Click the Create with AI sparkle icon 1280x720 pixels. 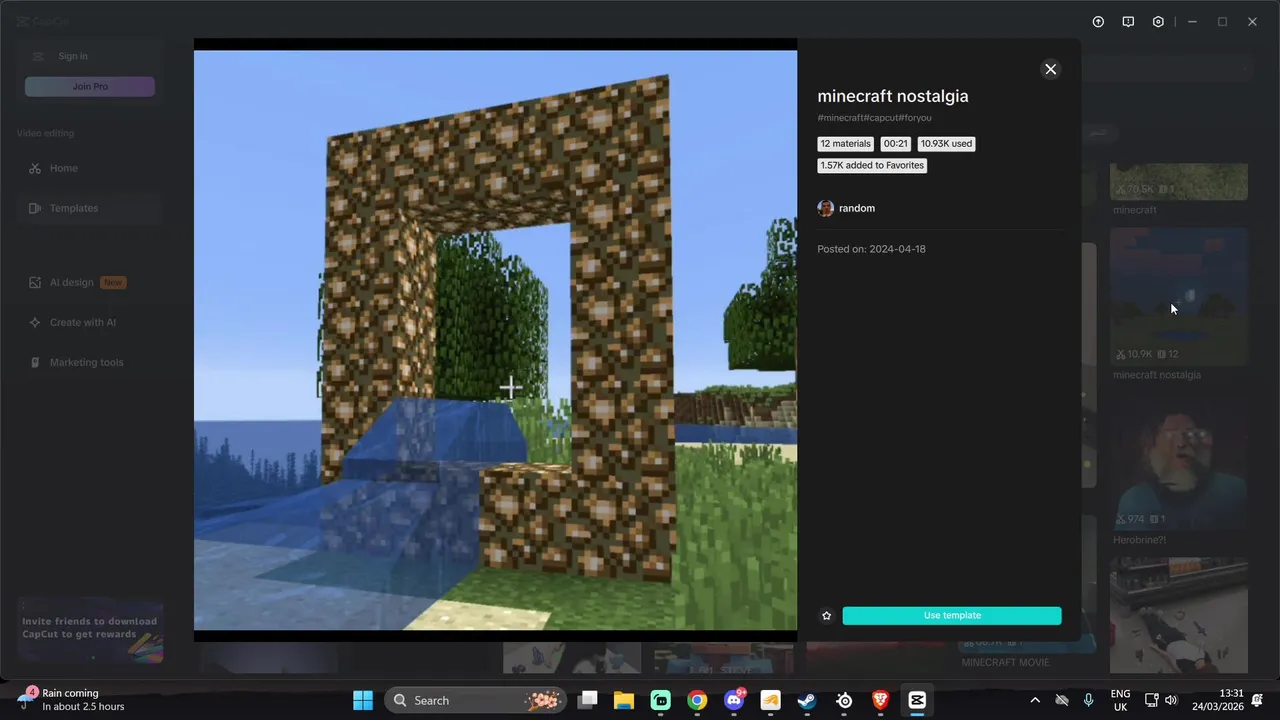(35, 322)
